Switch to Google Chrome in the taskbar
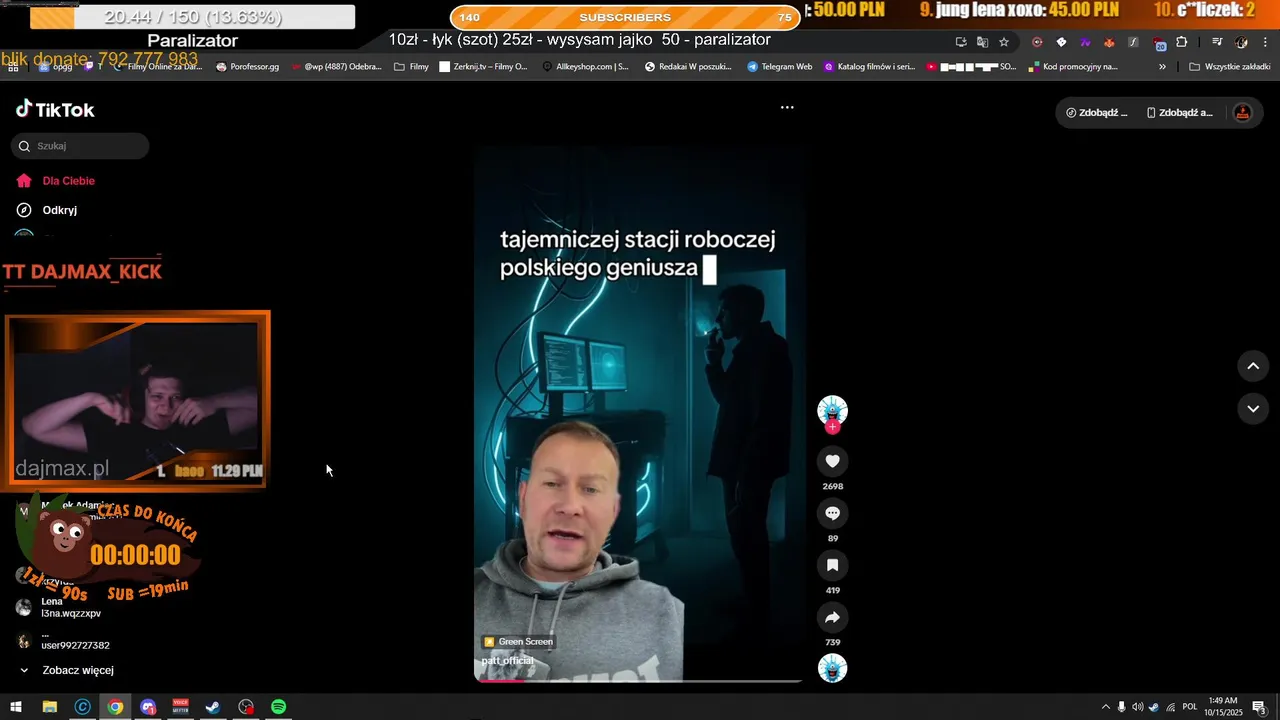The width and height of the screenshot is (1280, 720). pyautogui.click(x=115, y=707)
